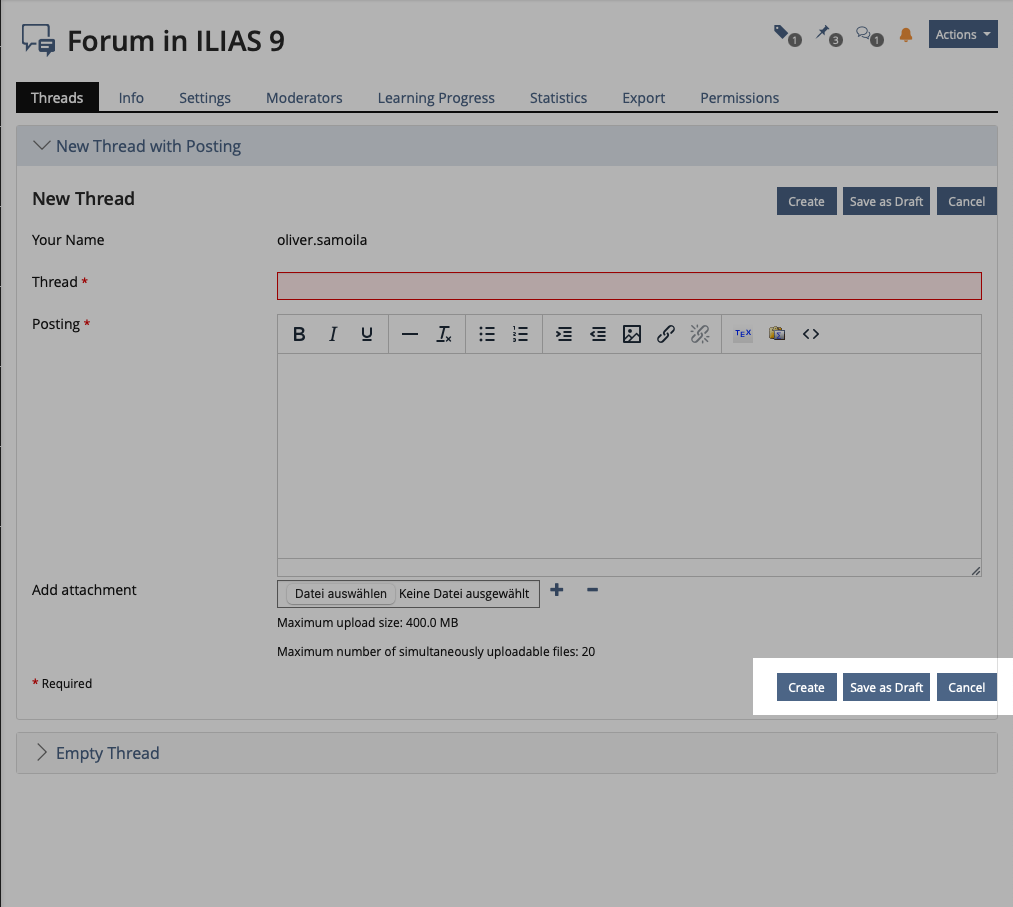Insert a TeX formula via the toolbar

[742, 334]
